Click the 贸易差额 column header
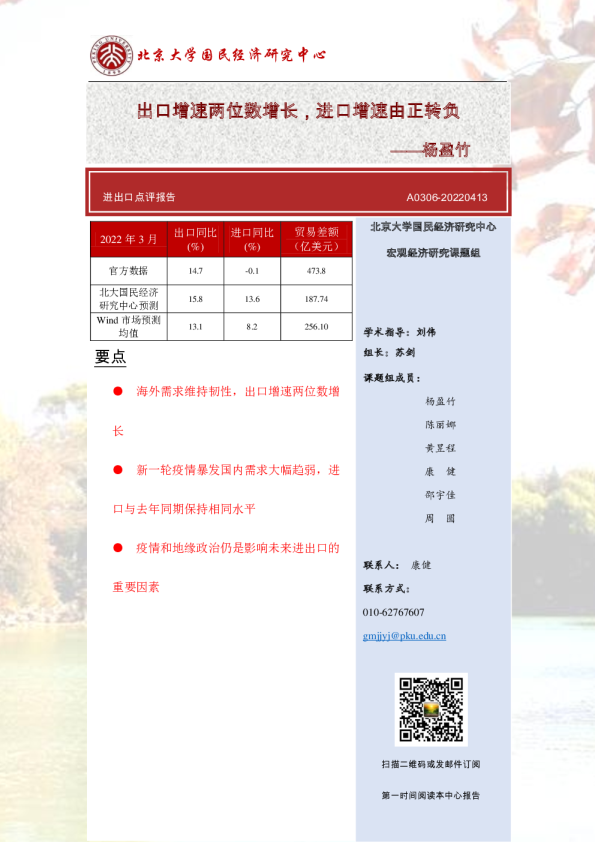Screen dimensions: 595x842 coord(316,239)
